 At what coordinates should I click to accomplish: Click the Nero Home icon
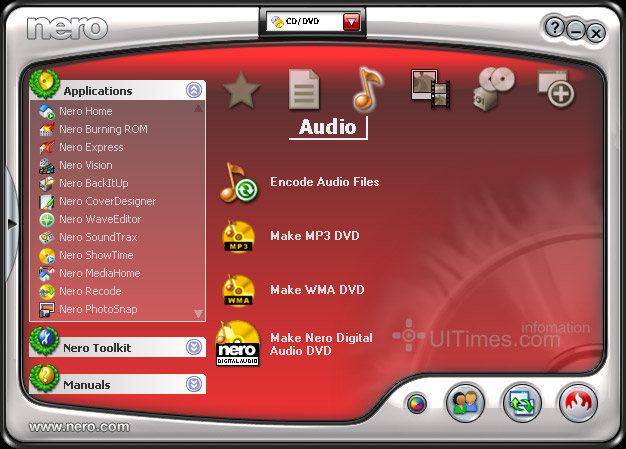47,111
